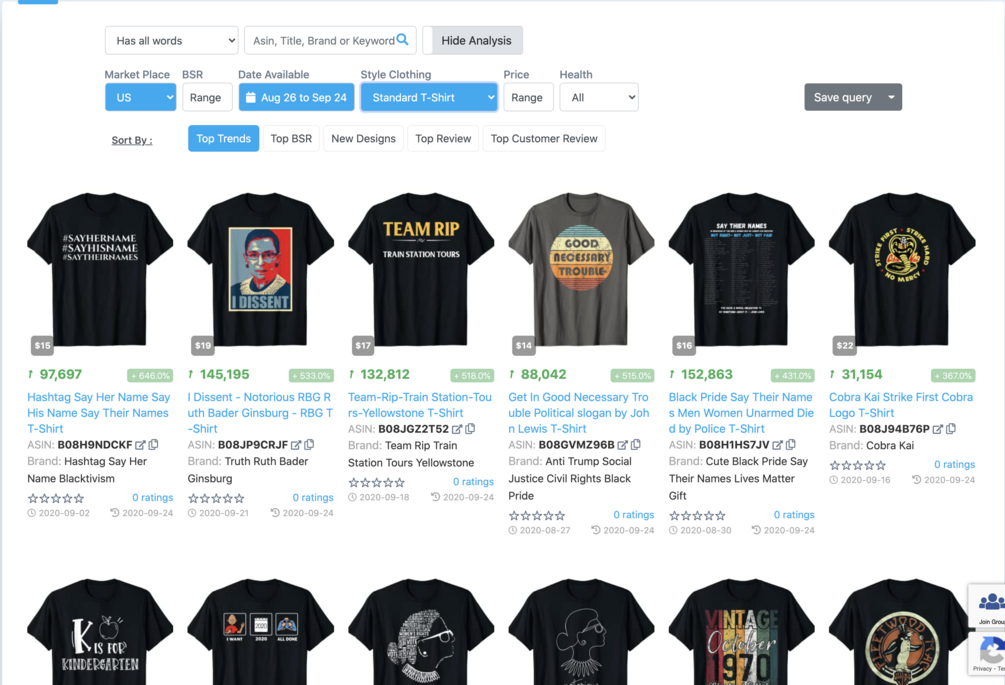1005x685 pixels.
Task: Copy ASIN B08JP9CRJF with copy icon
Action: (309, 444)
